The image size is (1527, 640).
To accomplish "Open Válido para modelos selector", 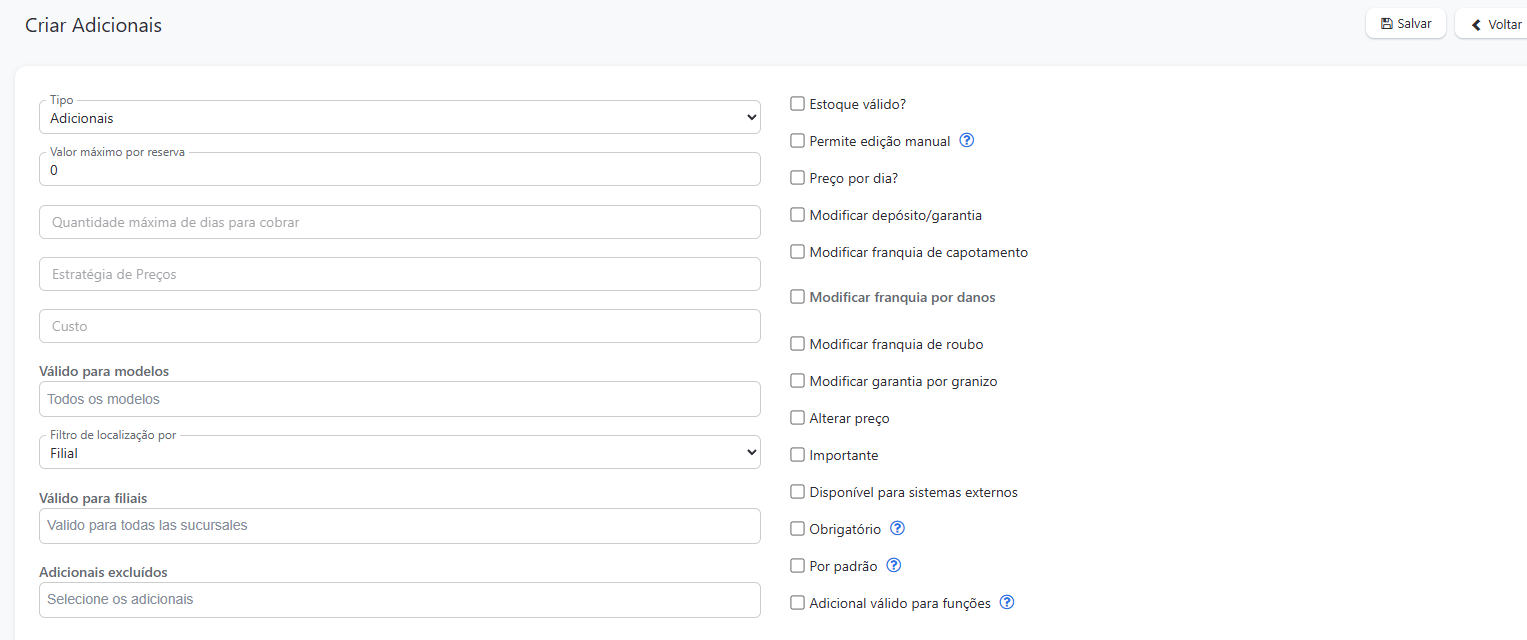I will (400, 399).
